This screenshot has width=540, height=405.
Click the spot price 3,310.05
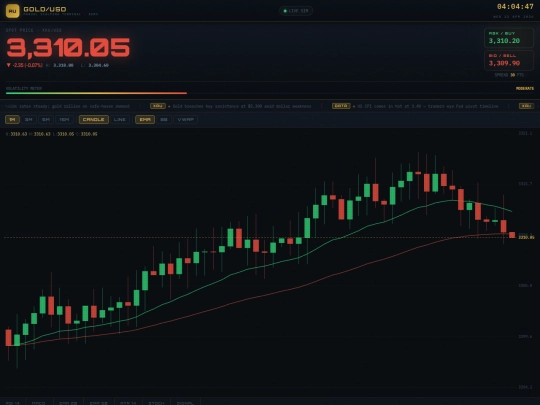(x=68, y=48)
